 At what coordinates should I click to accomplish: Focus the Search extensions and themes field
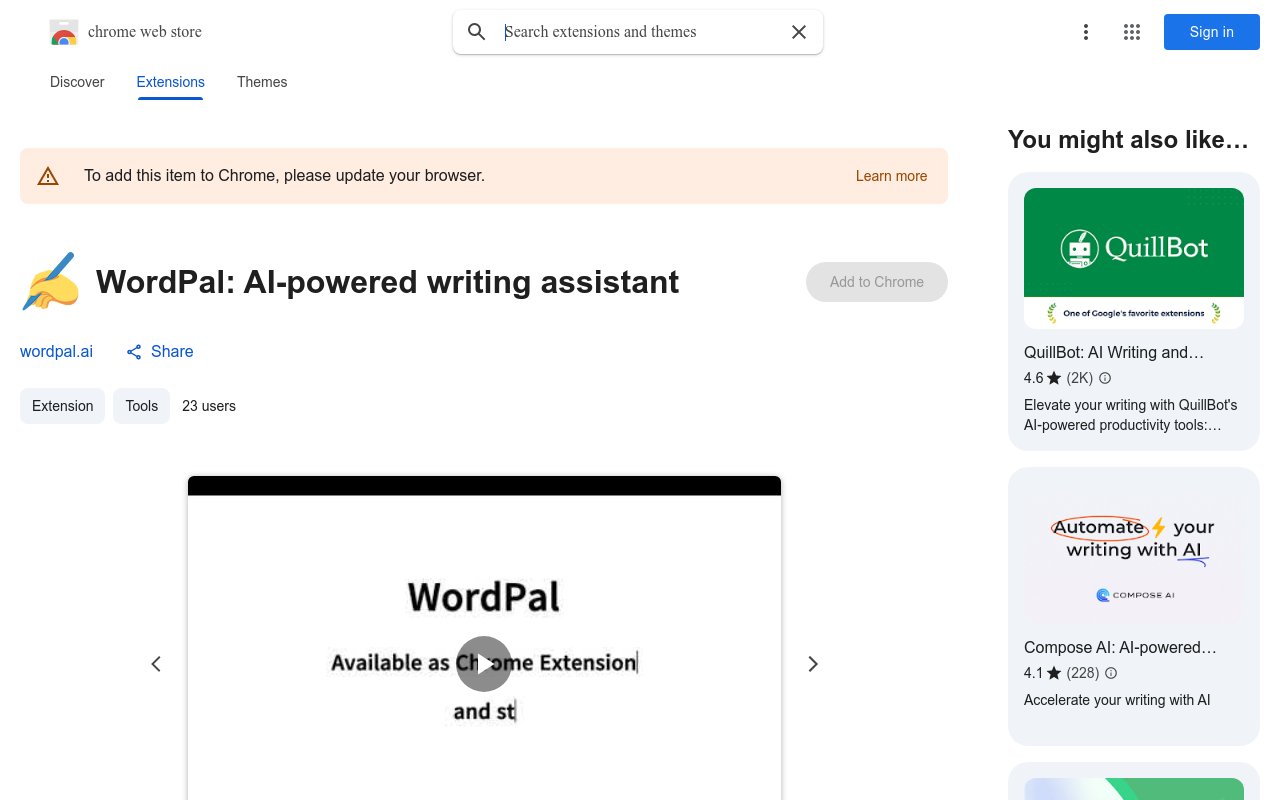[638, 32]
